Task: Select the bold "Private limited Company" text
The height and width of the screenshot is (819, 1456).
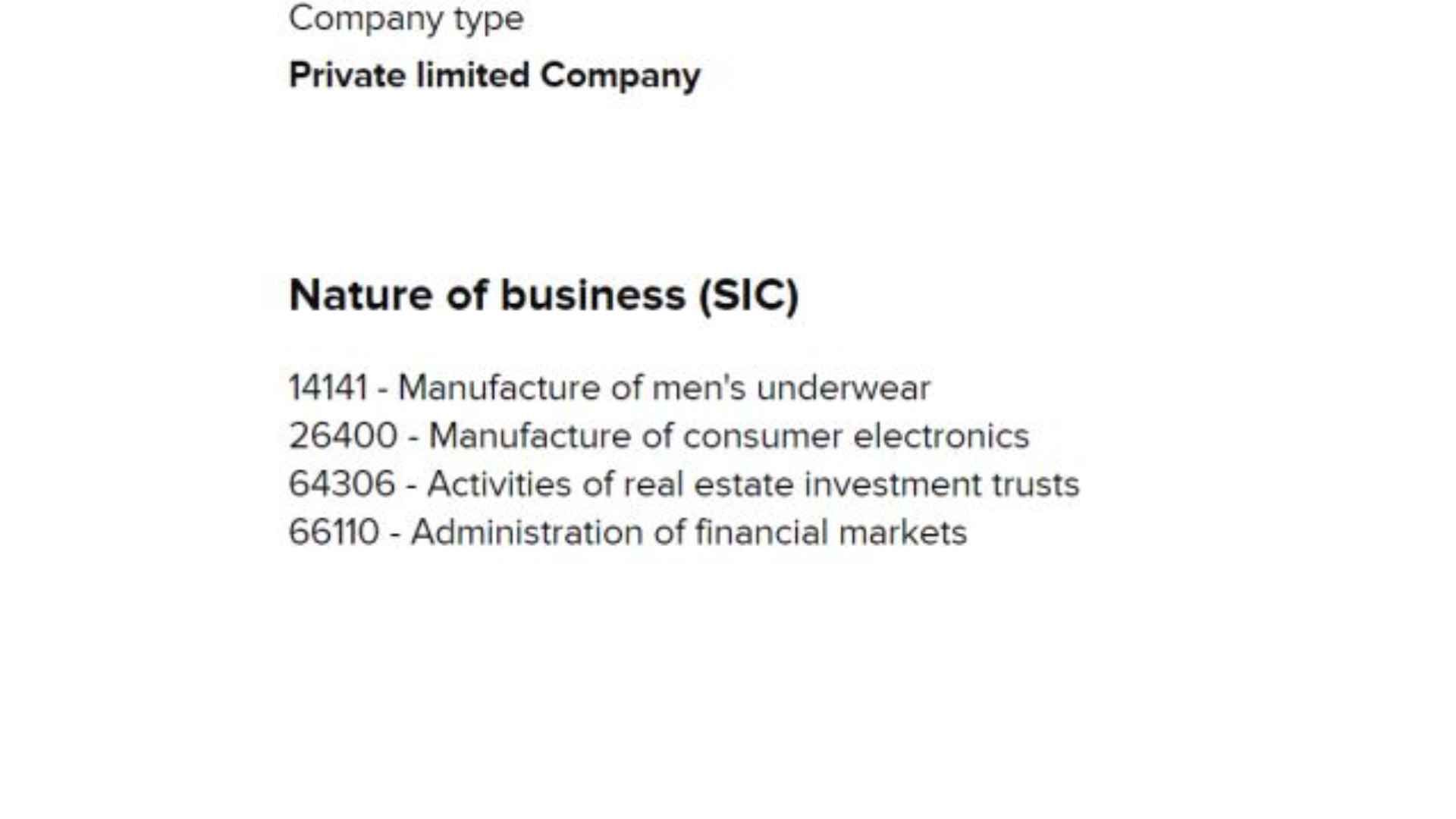Action: tap(494, 76)
